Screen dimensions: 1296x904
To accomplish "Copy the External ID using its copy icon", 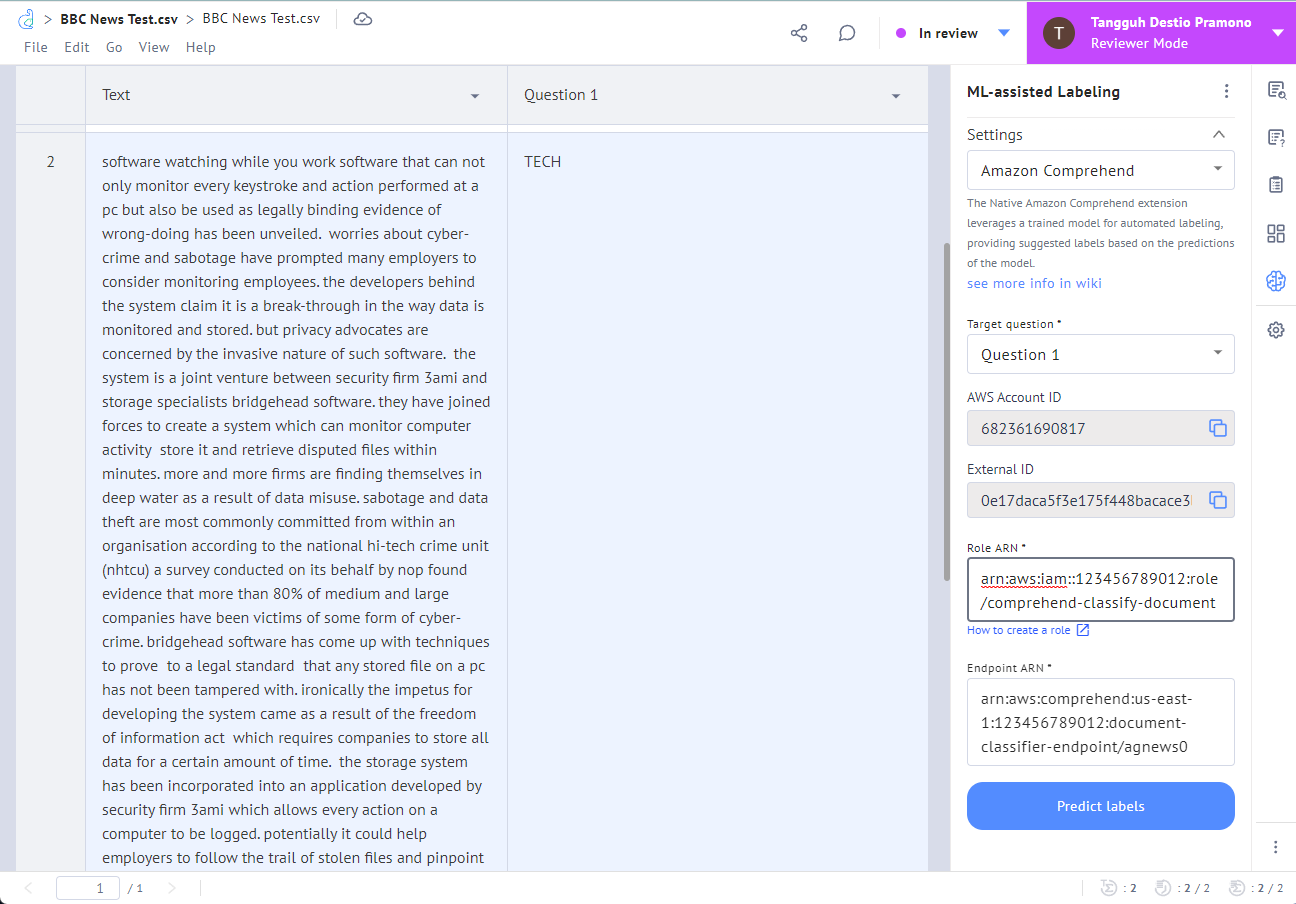I will pyautogui.click(x=1218, y=499).
